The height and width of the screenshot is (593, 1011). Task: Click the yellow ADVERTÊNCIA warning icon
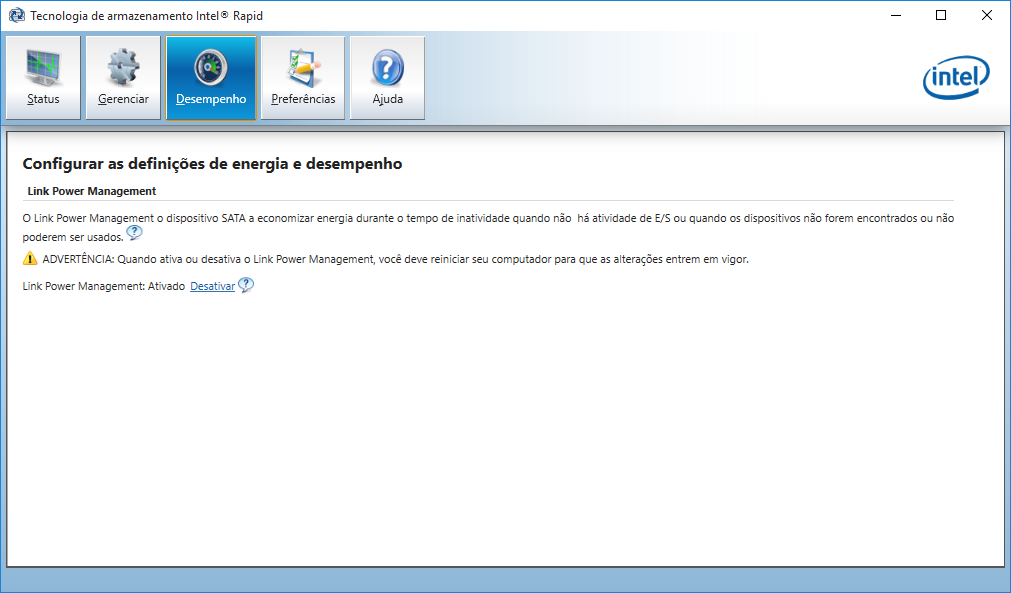coord(30,259)
